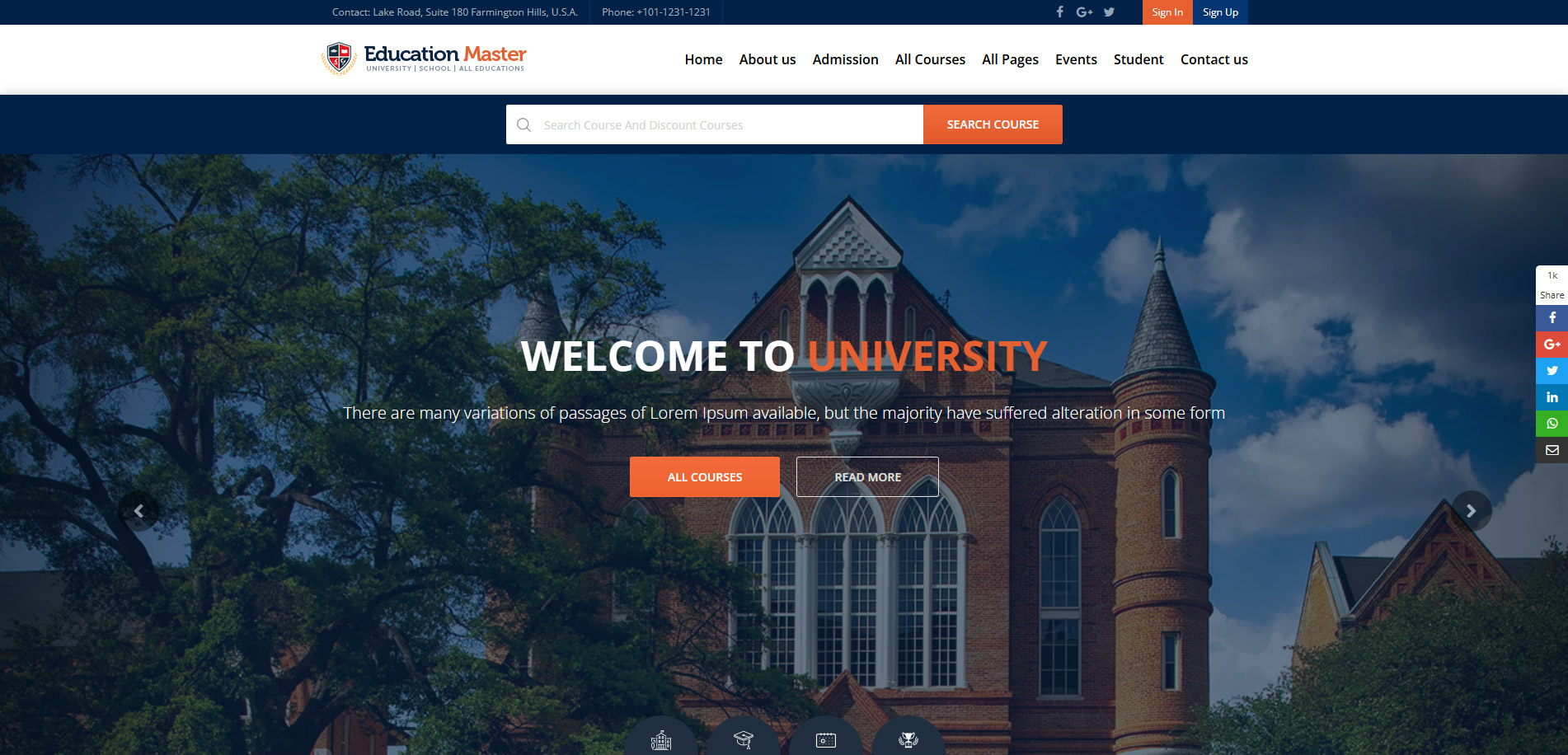The width and height of the screenshot is (1568, 755).
Task: Go to the previous slide with the left arrow
Action: pyautogui.click(x=138, y=511)
